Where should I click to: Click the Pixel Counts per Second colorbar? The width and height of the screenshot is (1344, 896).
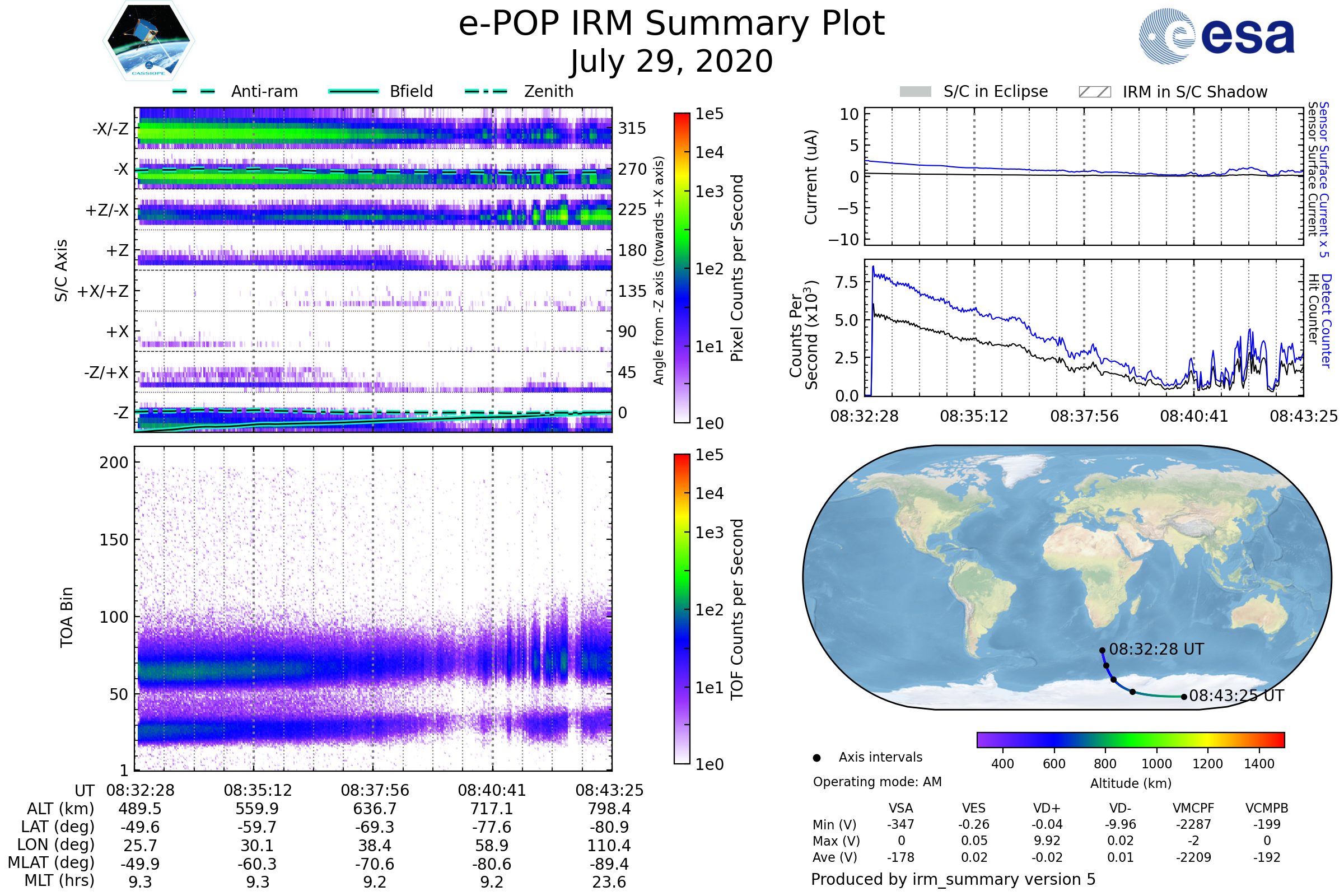point(682,268)
